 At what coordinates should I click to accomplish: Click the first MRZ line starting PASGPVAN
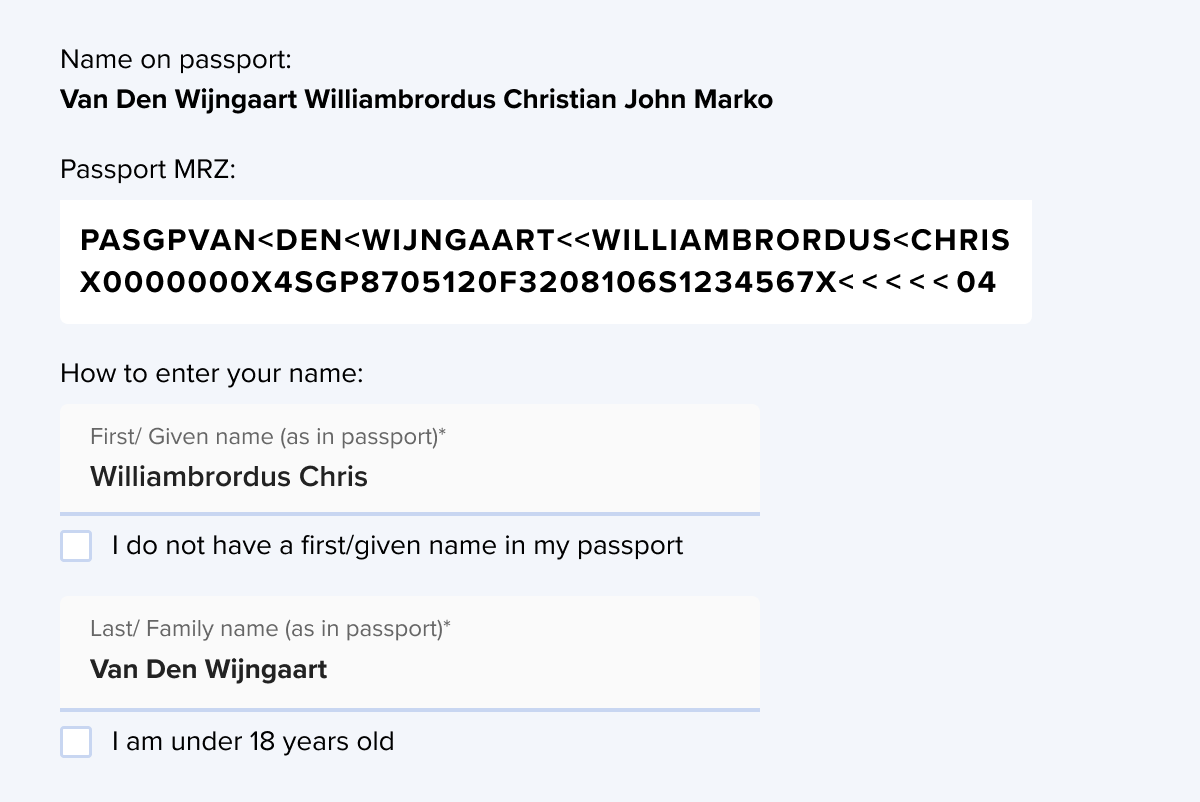click(545, 241)
